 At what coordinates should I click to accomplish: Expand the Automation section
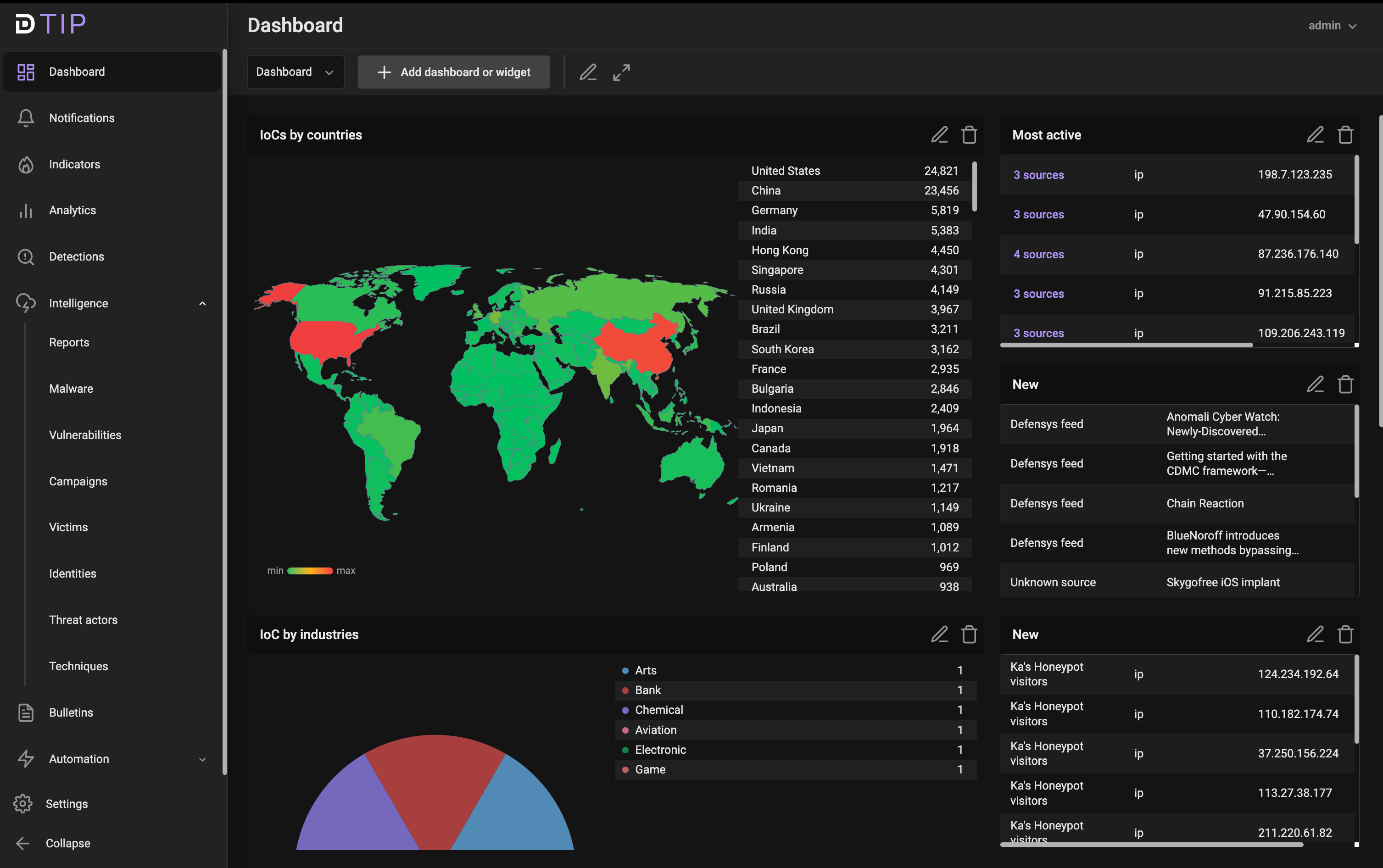pyautogui.click(x=202, y=759)
